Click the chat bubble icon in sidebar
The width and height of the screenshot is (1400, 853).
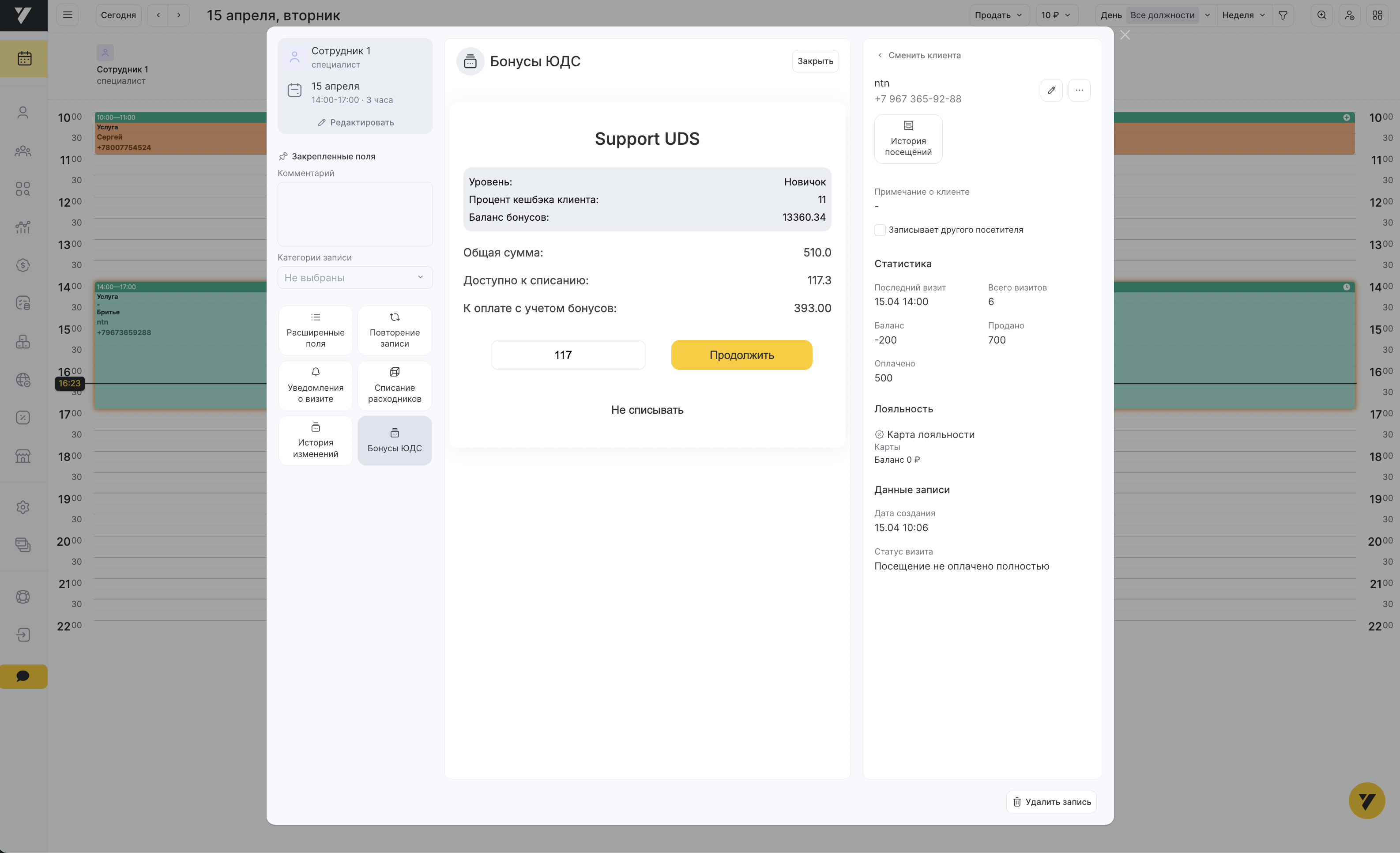[x=23, y=676]
